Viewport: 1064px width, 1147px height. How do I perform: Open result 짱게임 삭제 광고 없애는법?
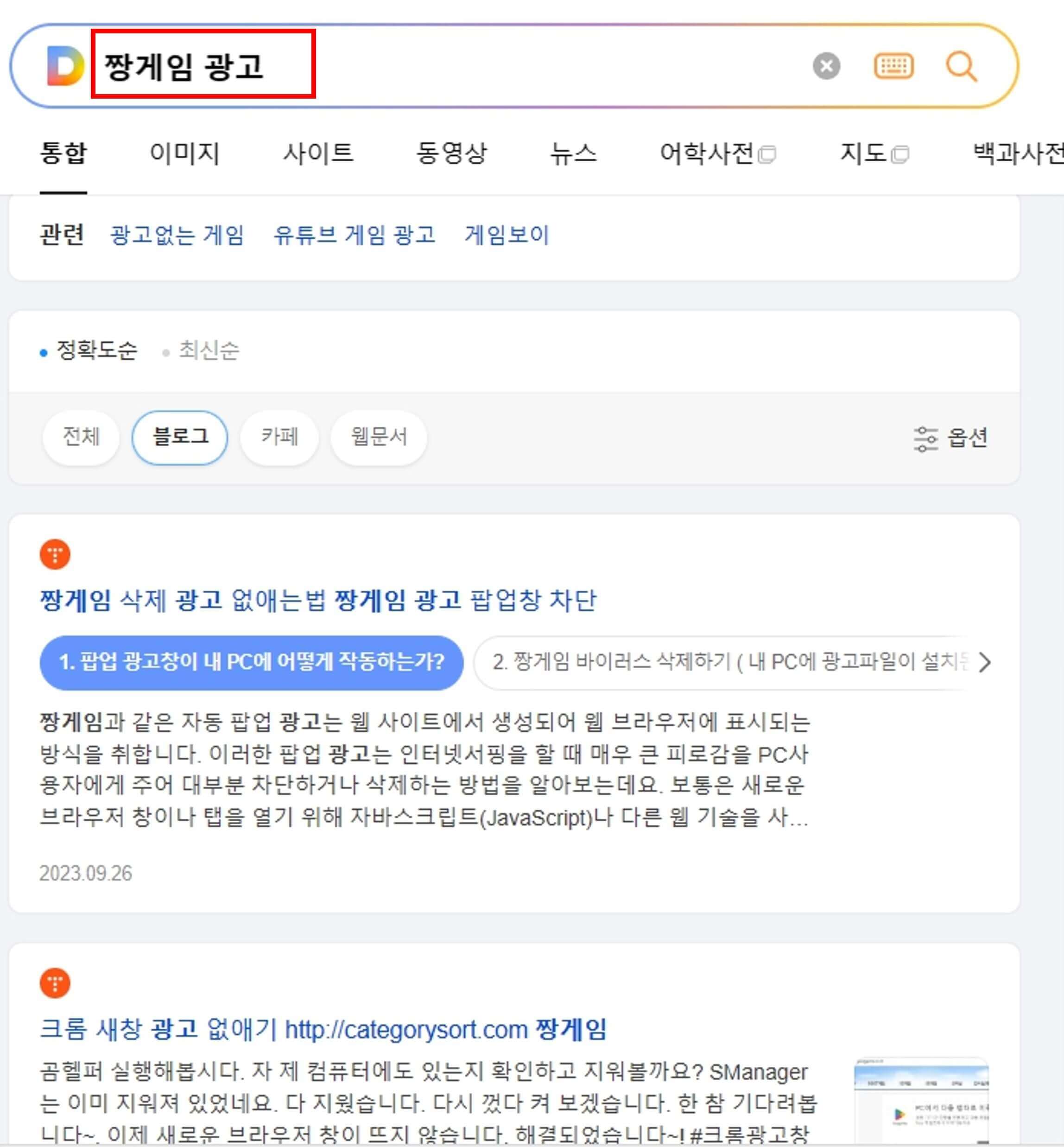(318, 601)
